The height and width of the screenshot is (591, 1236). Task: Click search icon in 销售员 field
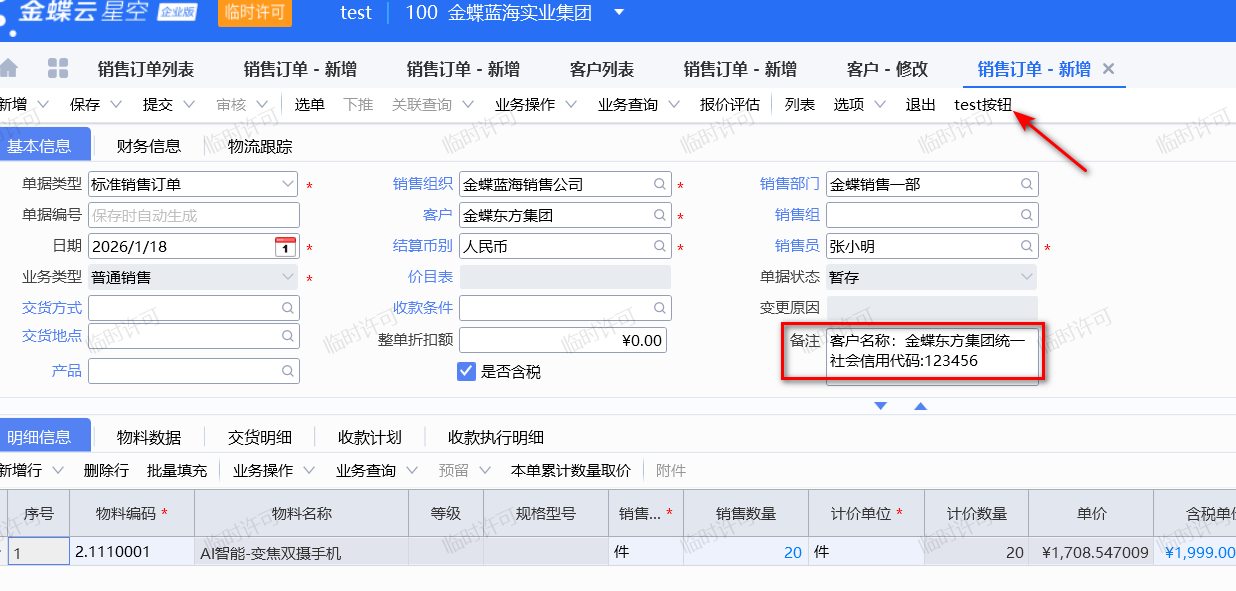coord(1027,246)
